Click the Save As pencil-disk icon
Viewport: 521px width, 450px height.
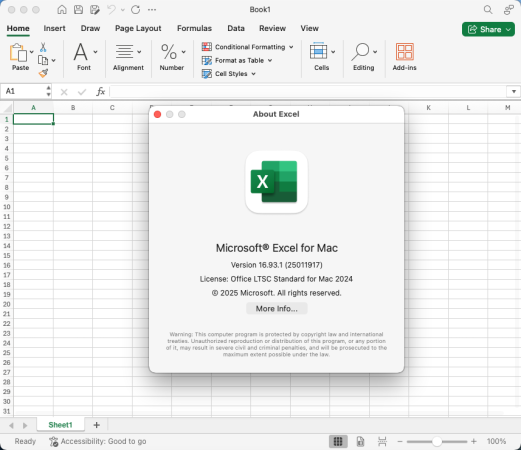(95, 9)
